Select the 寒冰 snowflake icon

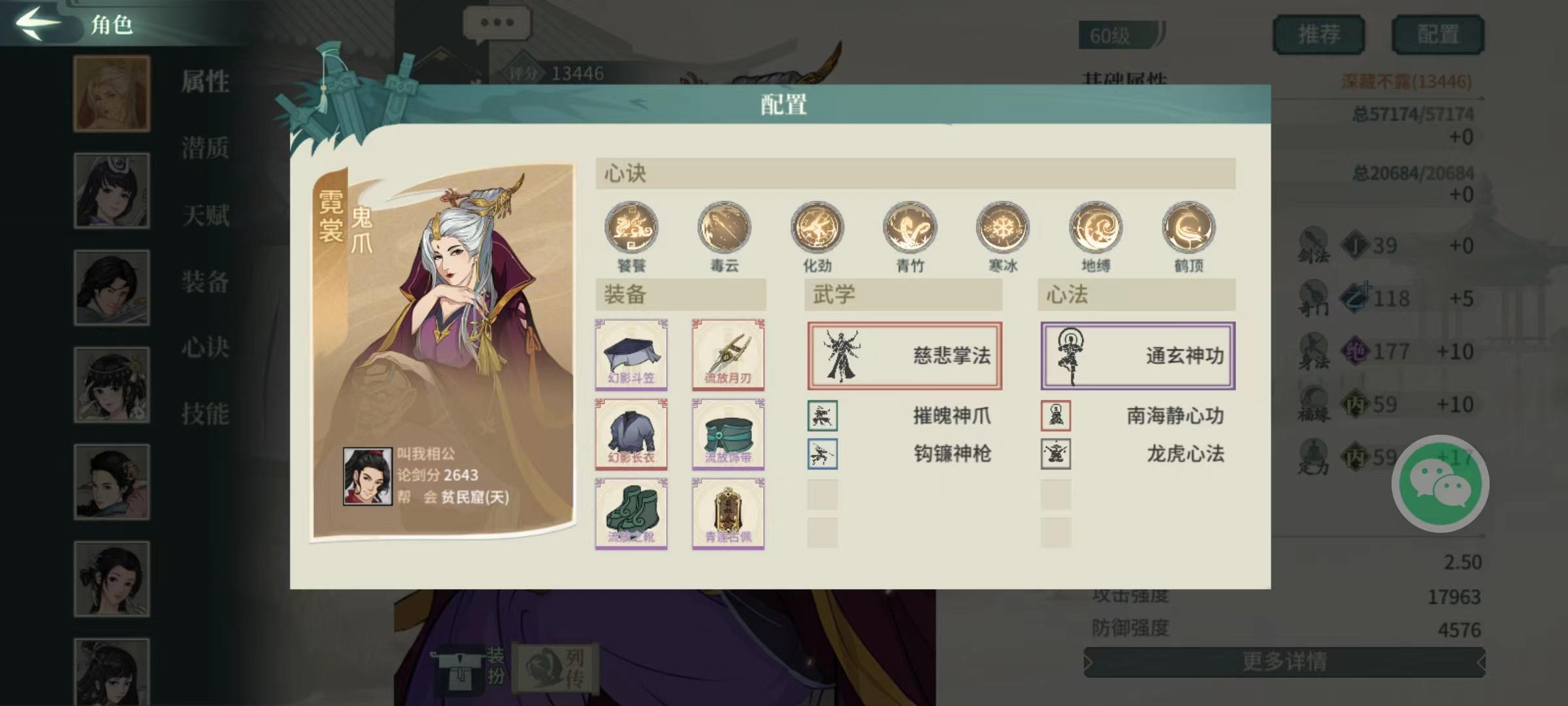coord(1002,228)
